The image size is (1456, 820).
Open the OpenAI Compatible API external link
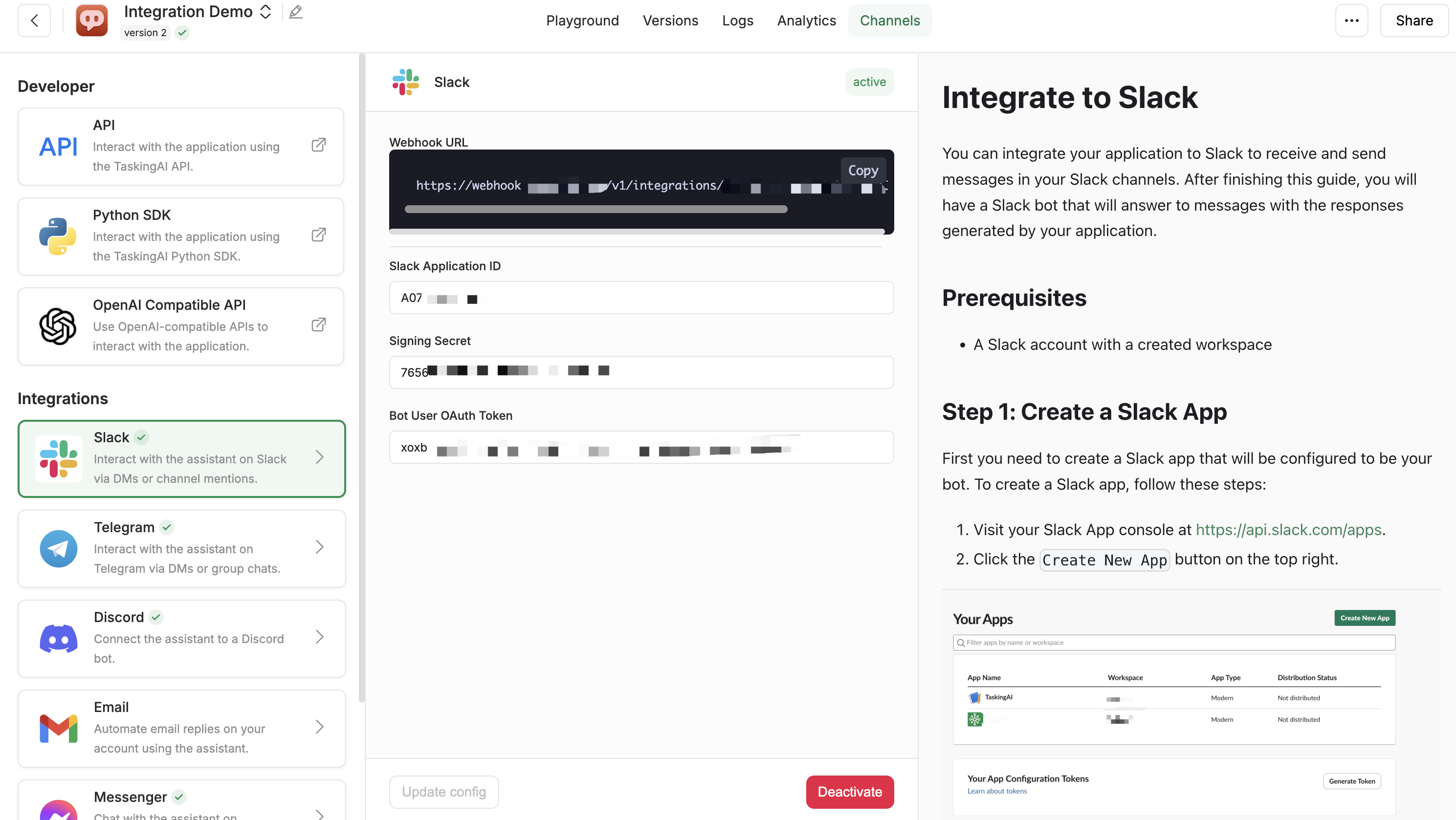(319, 325)
